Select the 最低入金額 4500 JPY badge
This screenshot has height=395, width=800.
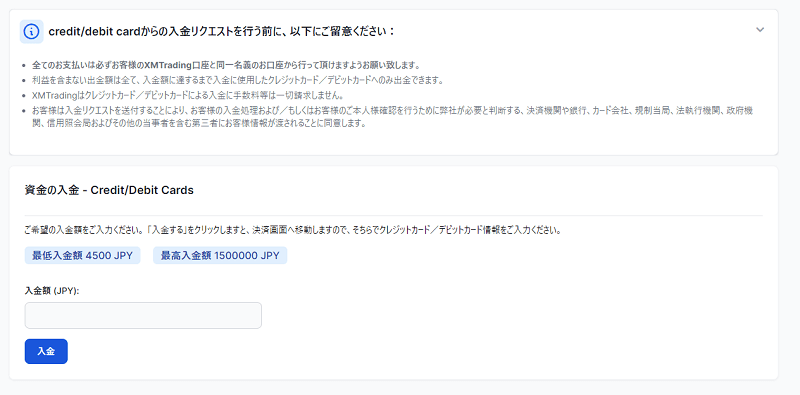(82, 256)
